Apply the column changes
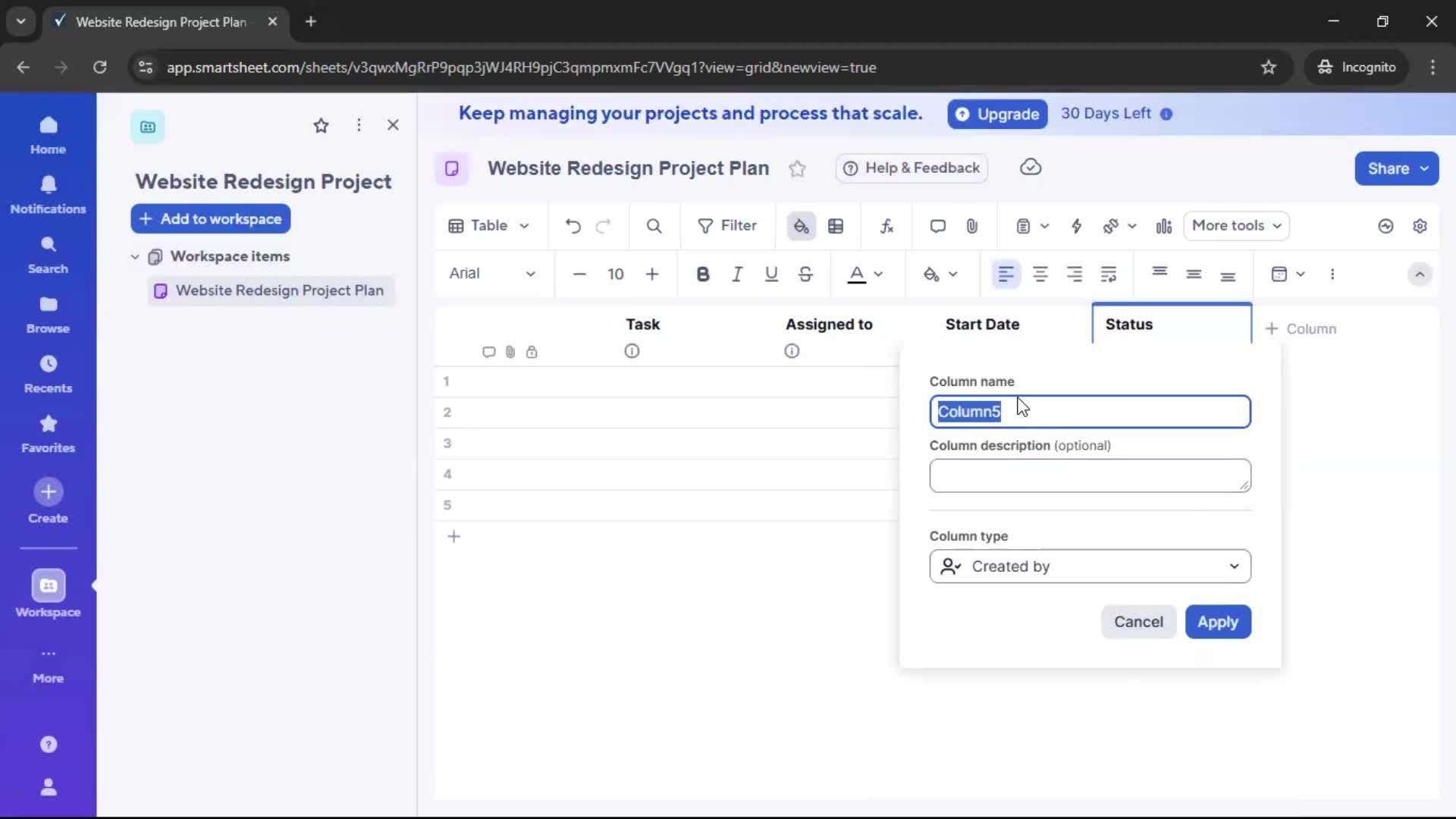This screenshot has width=1456, height=819. pyautogui.click(x=1218, y=622)
